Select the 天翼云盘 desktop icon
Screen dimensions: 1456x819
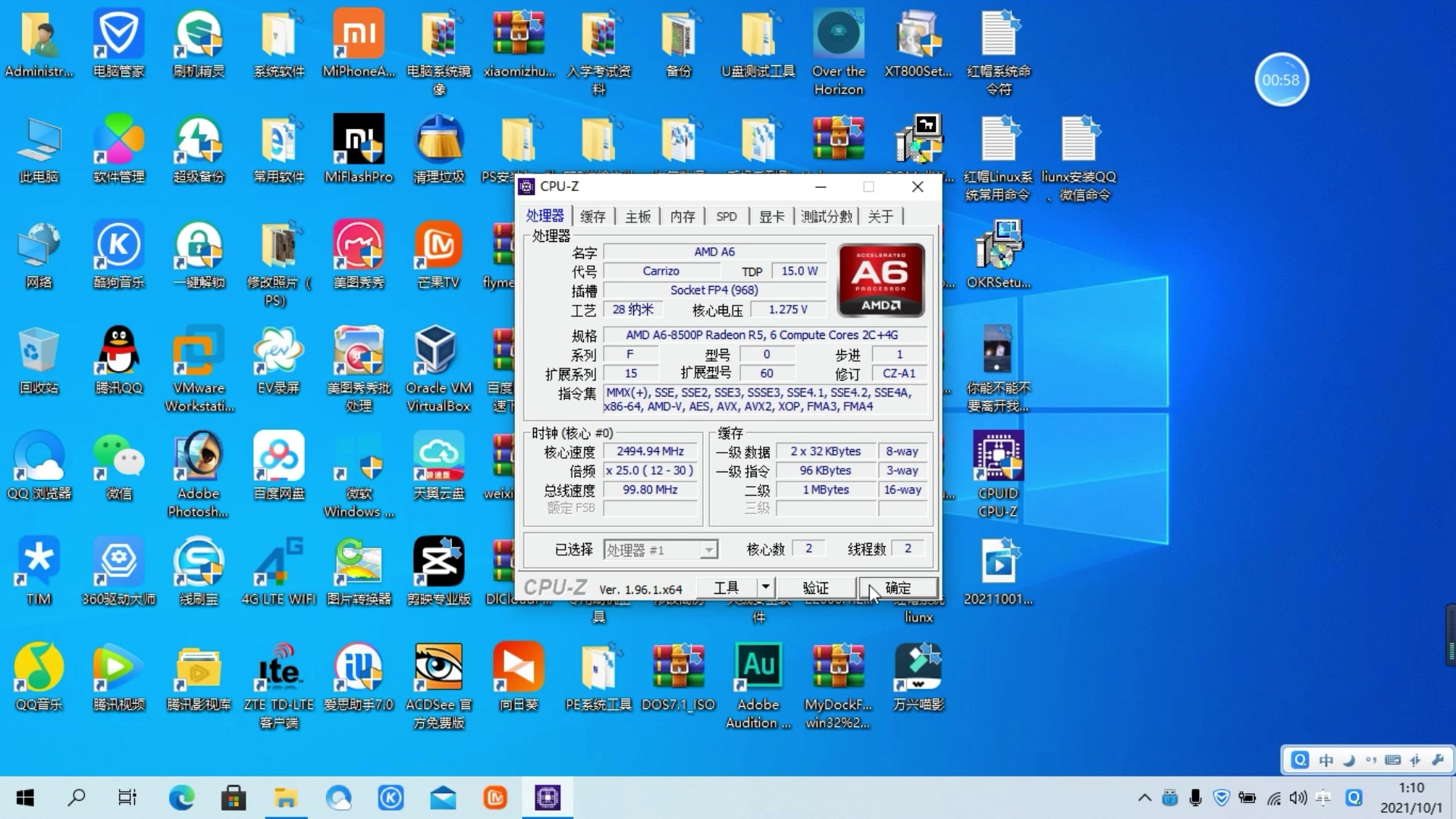point(438,466)
